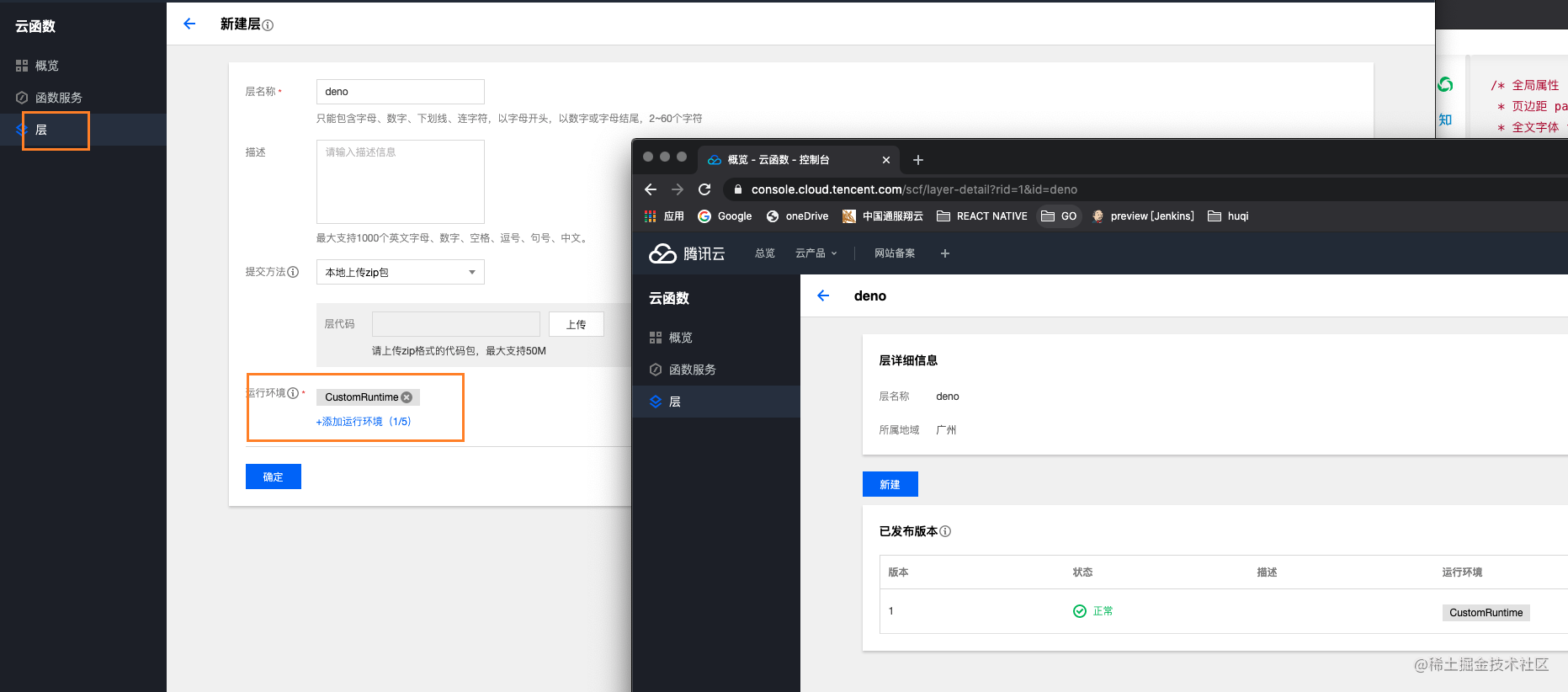Remove the CustomRuntime tag
Screen dimensions: 1568x692
coord(407,397)
